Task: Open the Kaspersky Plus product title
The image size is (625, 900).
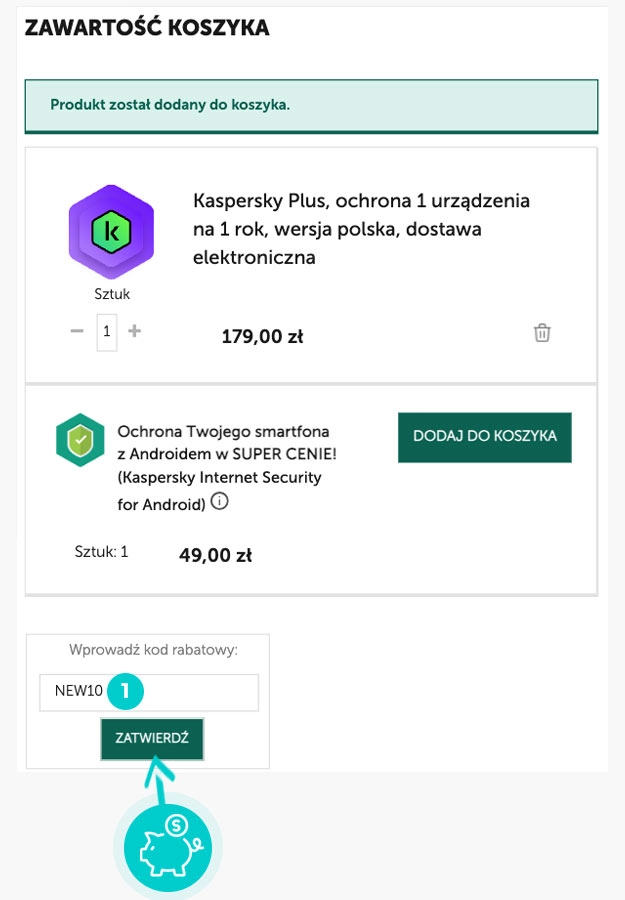Action: (x=361, y=229)
